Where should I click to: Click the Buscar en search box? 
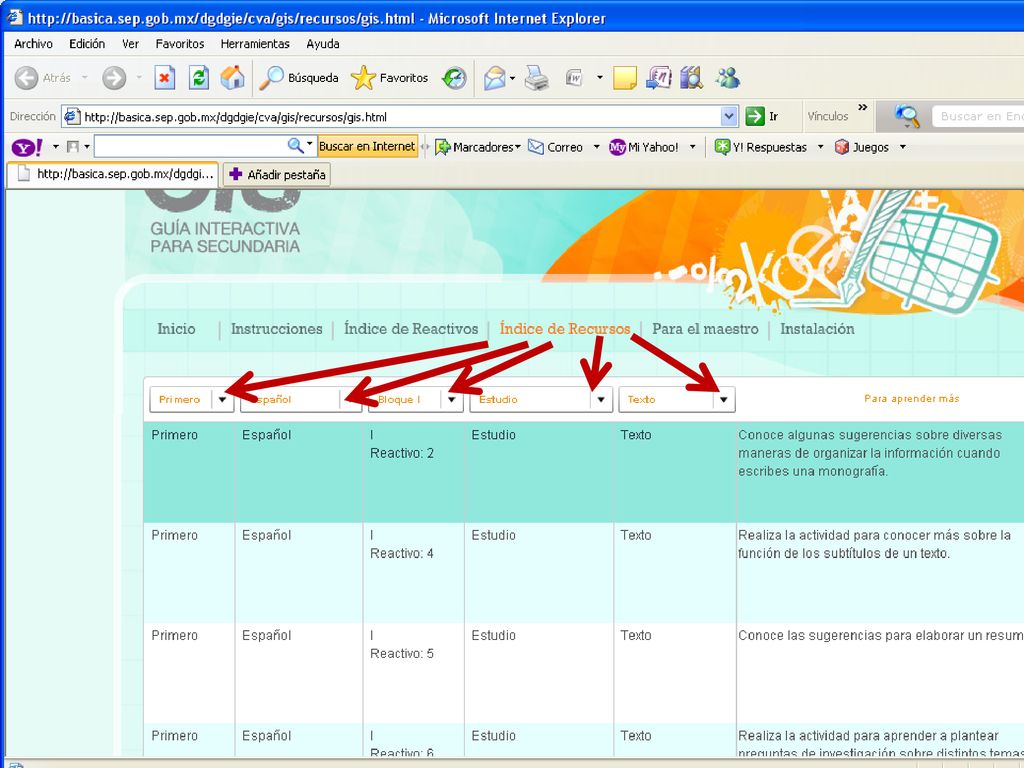[x=978, y=116]
